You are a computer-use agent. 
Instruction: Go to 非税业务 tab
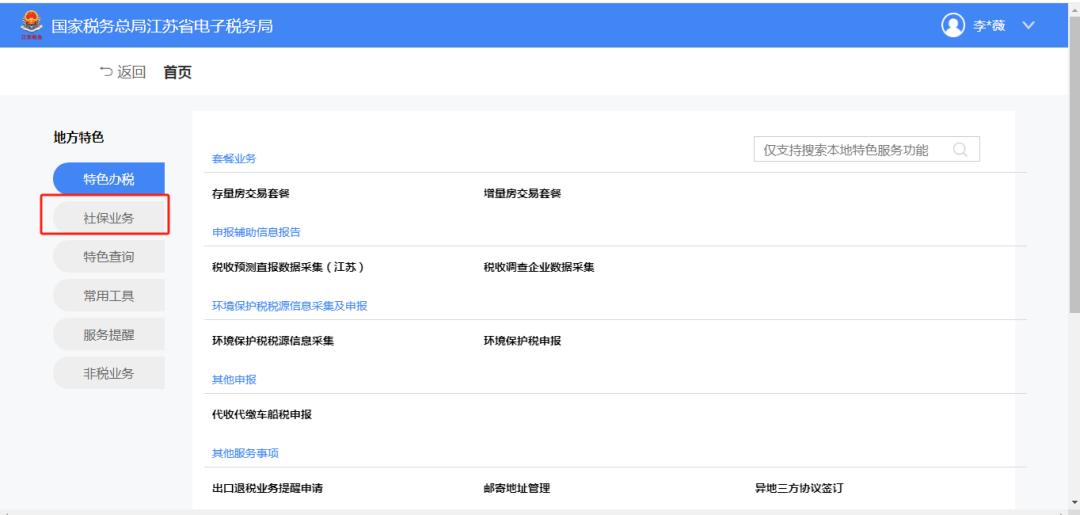[x=108, y=374]
